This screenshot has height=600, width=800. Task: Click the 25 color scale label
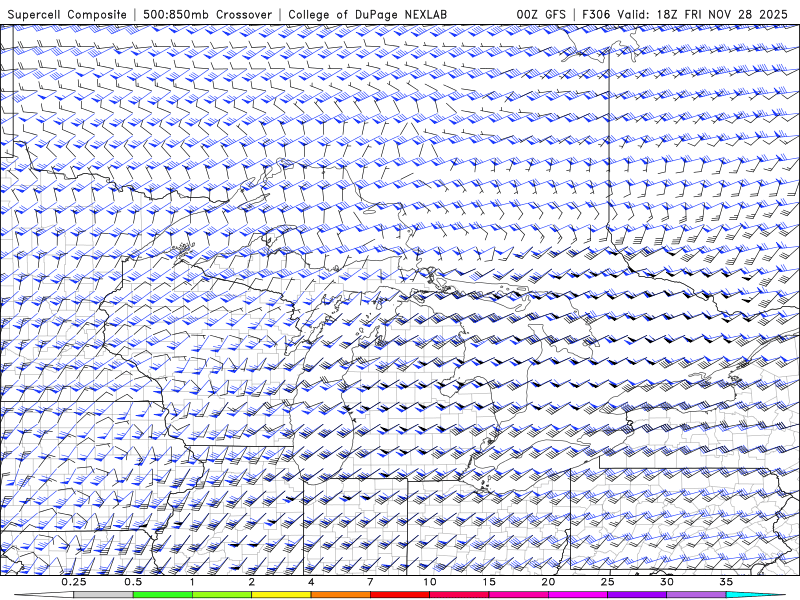(607, 582)
